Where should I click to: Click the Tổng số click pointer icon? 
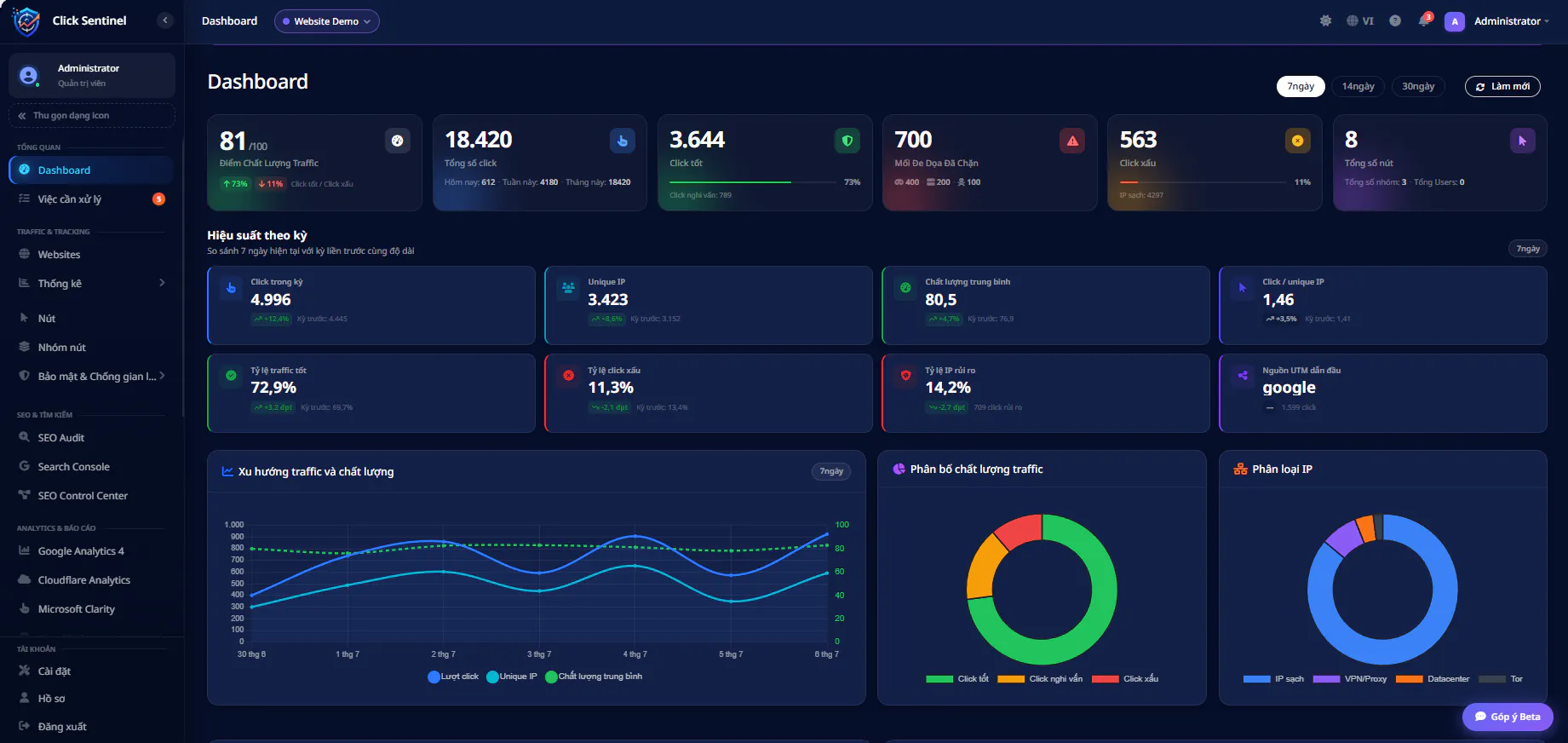tap(623, 141)
